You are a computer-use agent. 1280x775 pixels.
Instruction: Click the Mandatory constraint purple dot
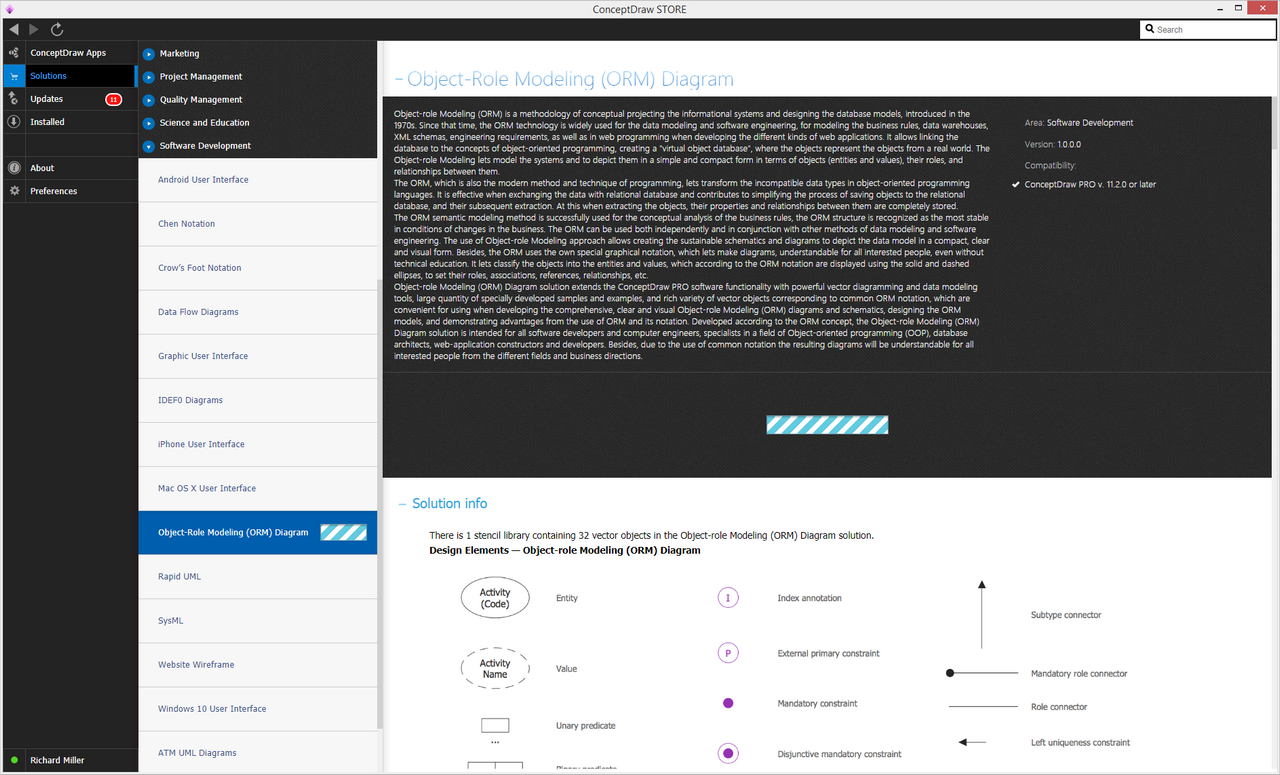coord(728,703)
